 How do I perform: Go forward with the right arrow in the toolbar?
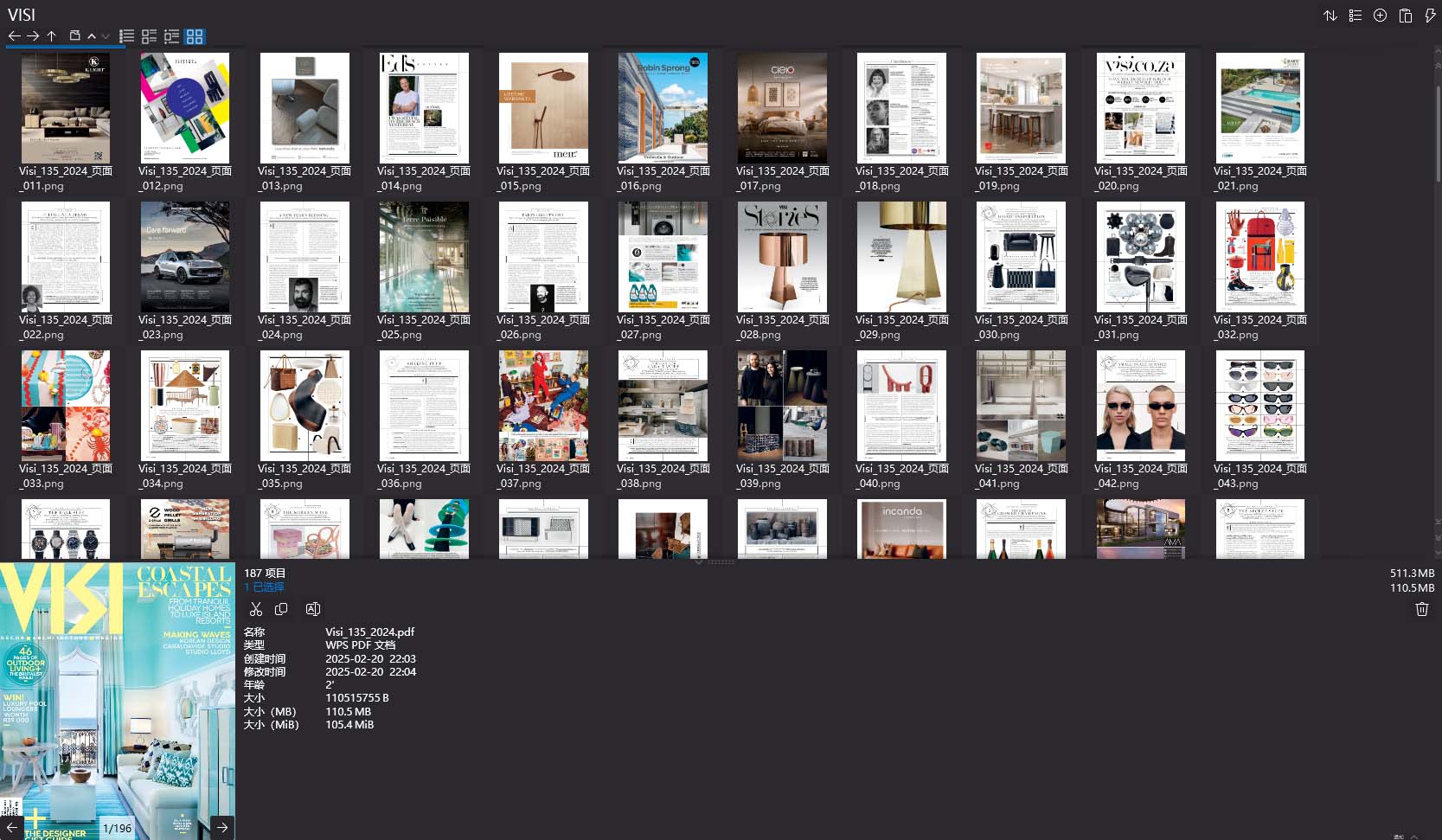point(33,35)
